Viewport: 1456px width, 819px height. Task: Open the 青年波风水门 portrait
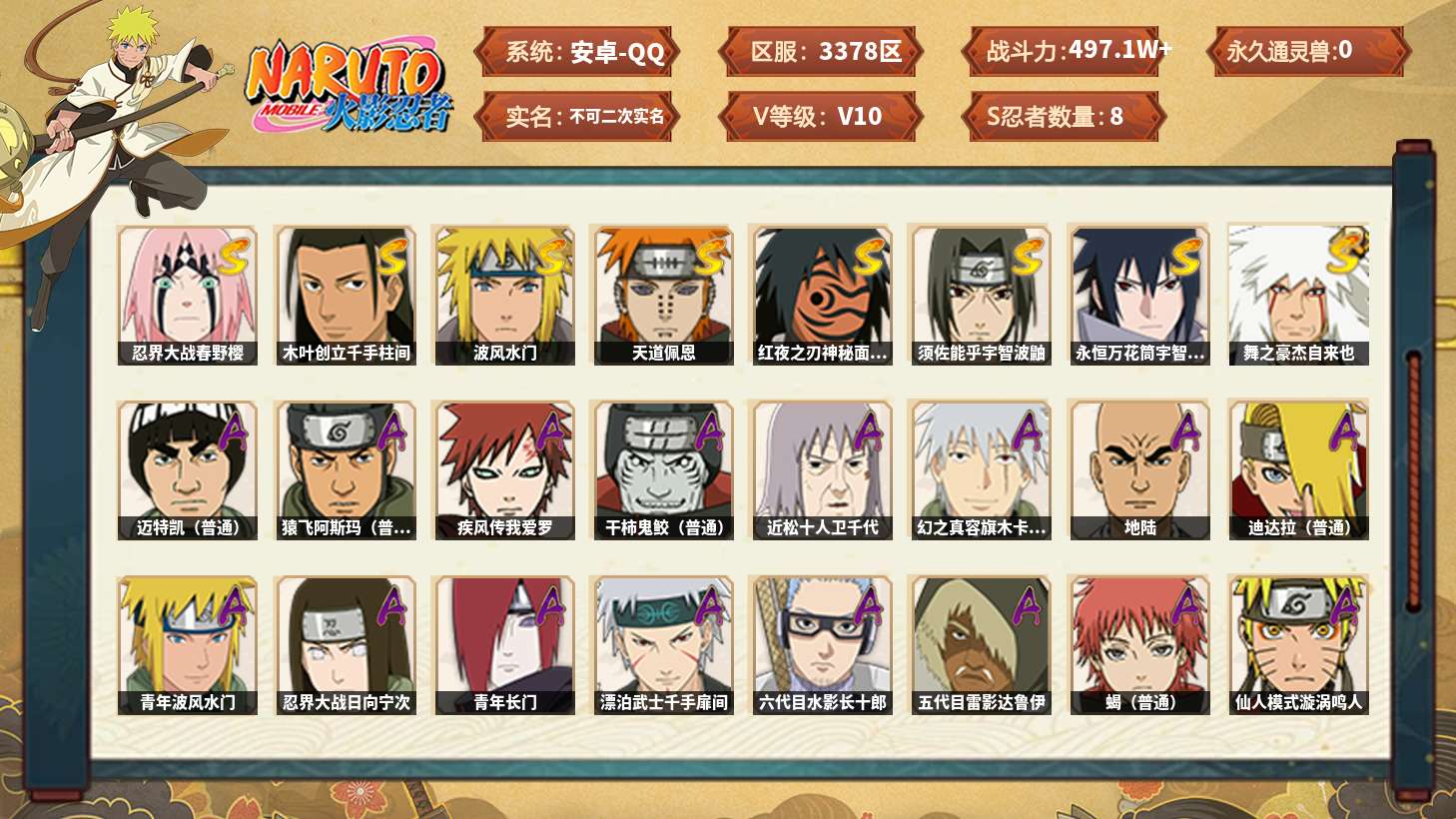coord(187,645)
